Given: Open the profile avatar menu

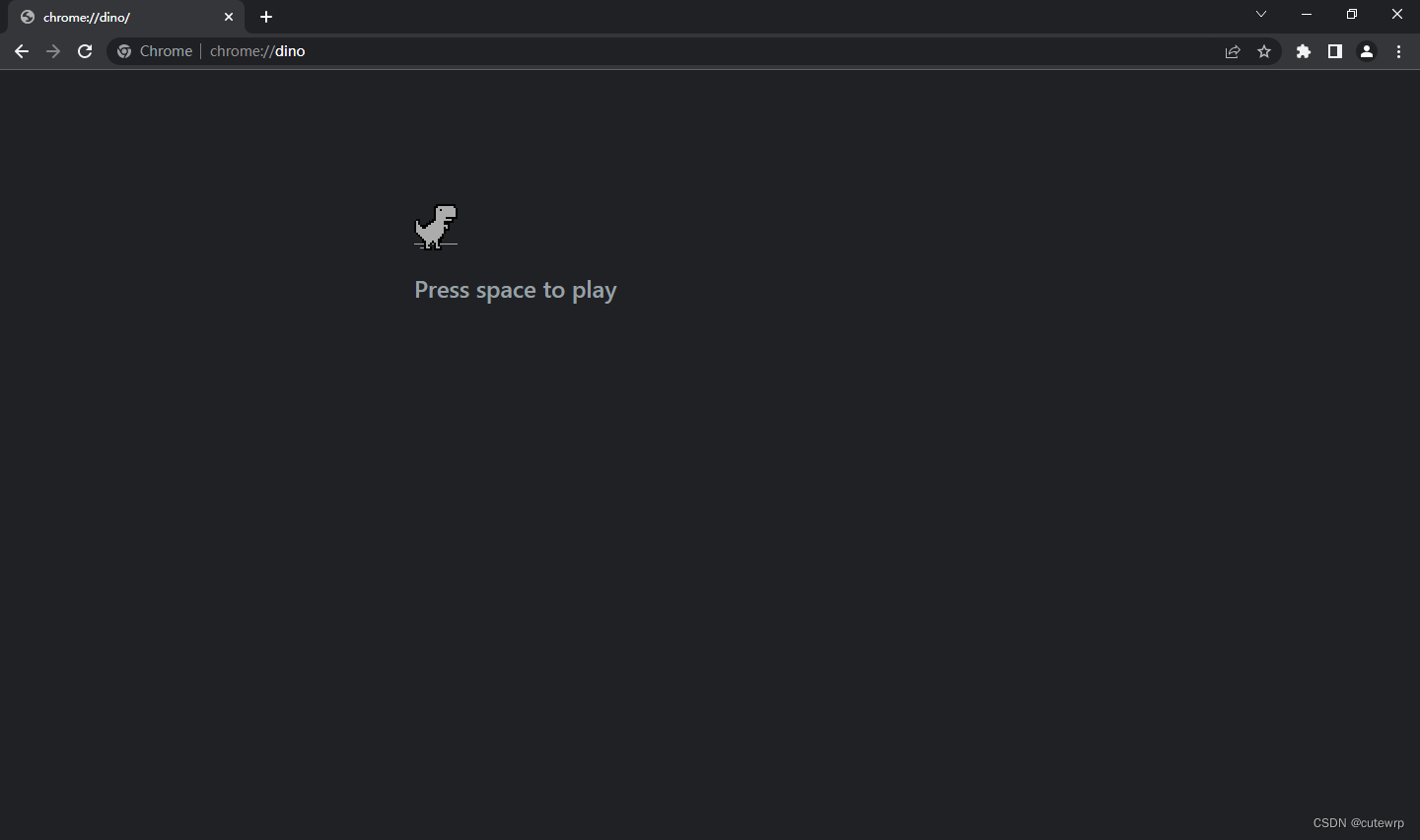Looking at the screenshot, I should pyautogui.click(x=1367, y=51).
